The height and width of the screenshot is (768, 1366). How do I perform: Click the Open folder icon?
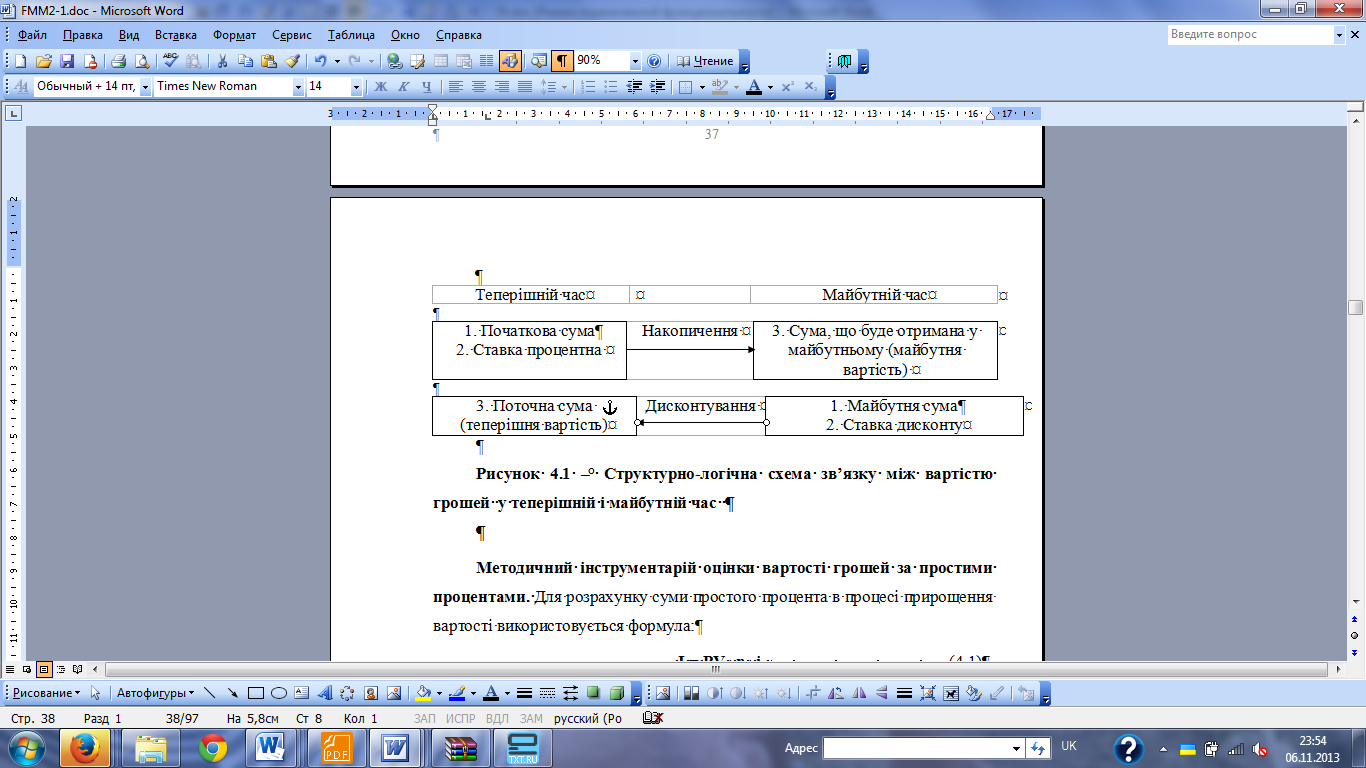point(43,61)
